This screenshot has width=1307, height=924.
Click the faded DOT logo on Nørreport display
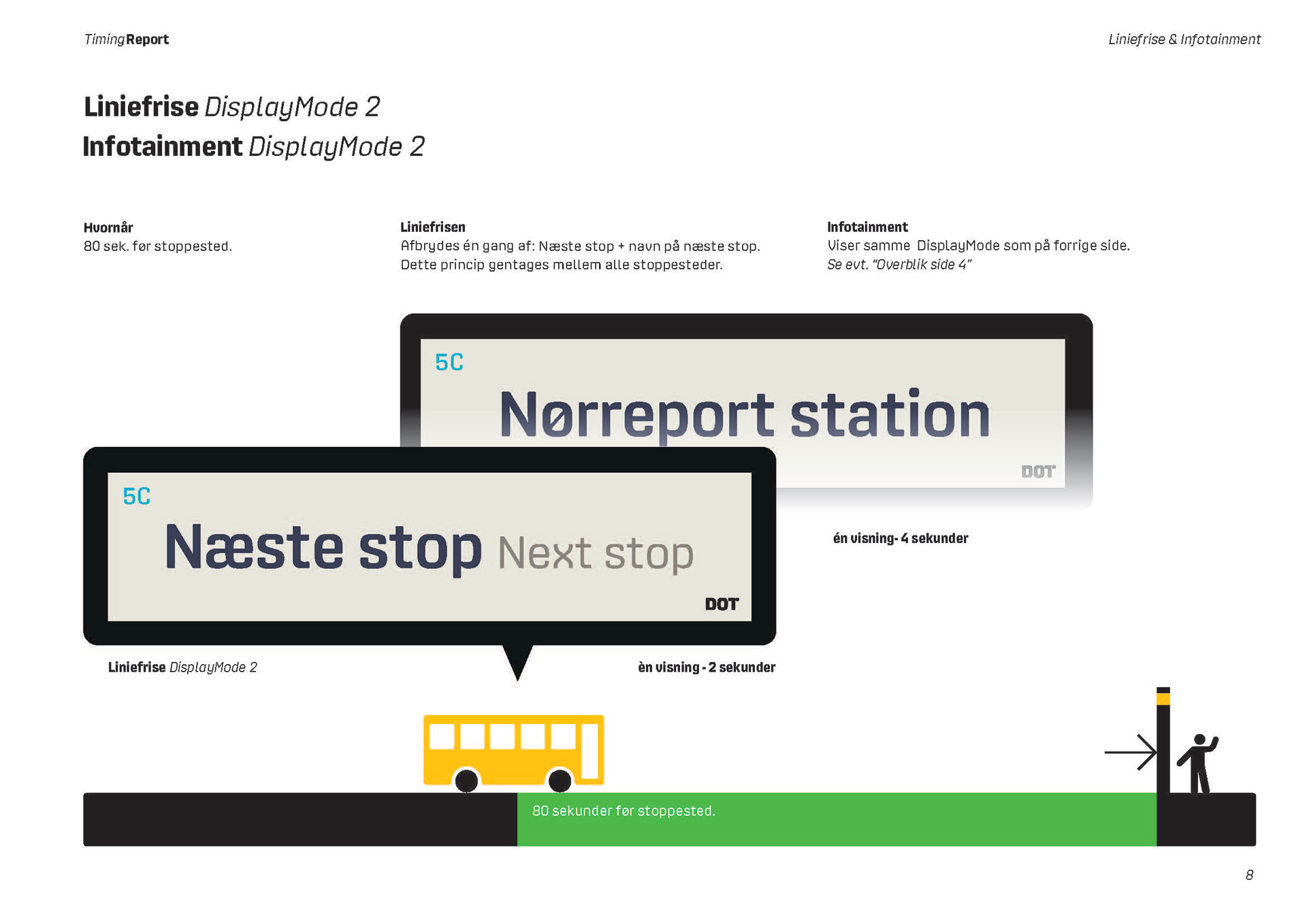(1037, 472)
